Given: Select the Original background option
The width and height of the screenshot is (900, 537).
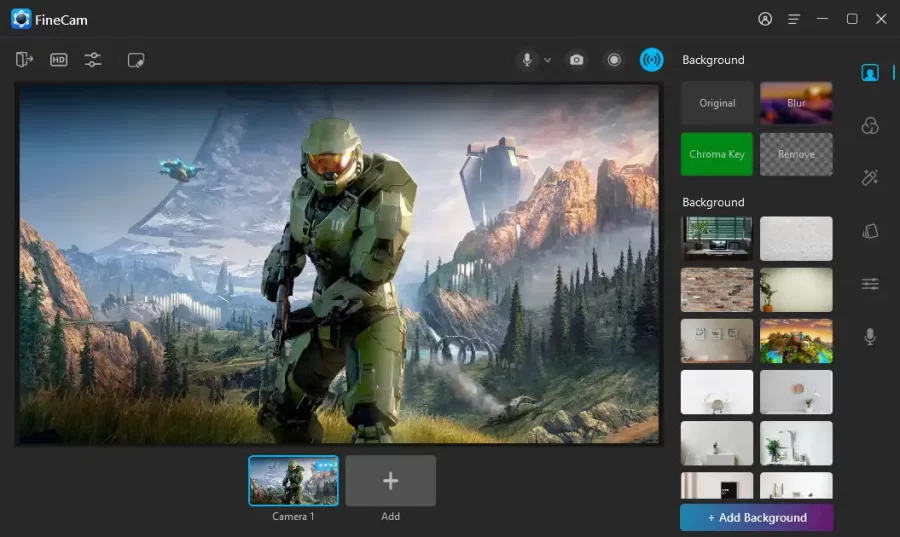Looking at the screenshot, I should (x=717, y=103).
